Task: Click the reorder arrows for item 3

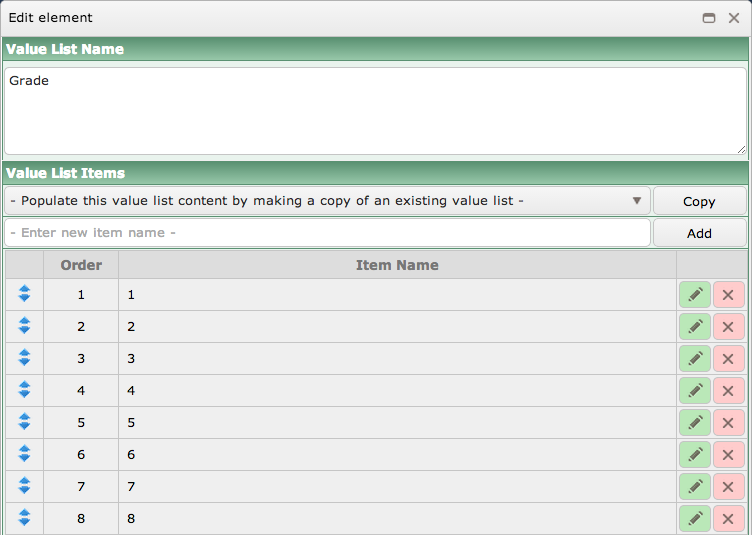Action: tap(24, 358)
